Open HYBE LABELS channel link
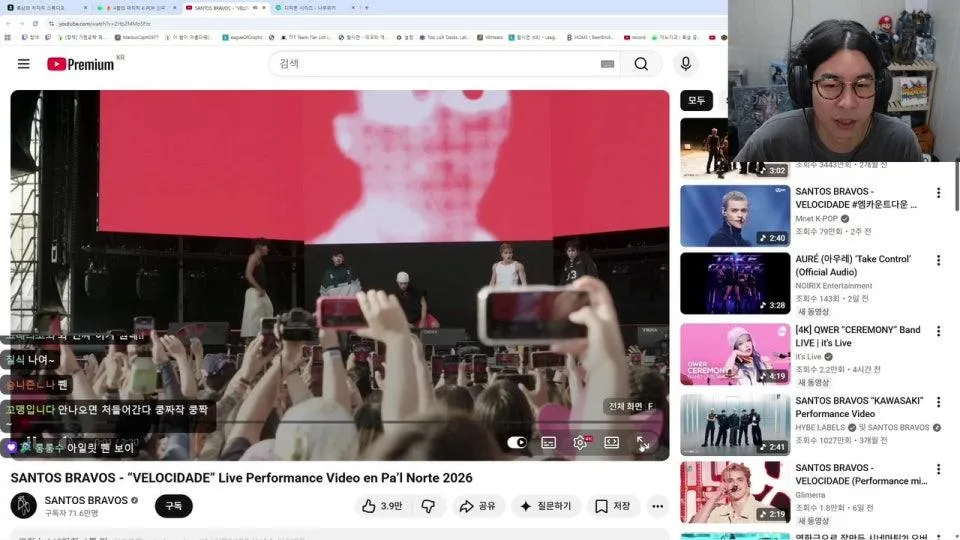Screen dimensions: 960x540 (820, 427)
